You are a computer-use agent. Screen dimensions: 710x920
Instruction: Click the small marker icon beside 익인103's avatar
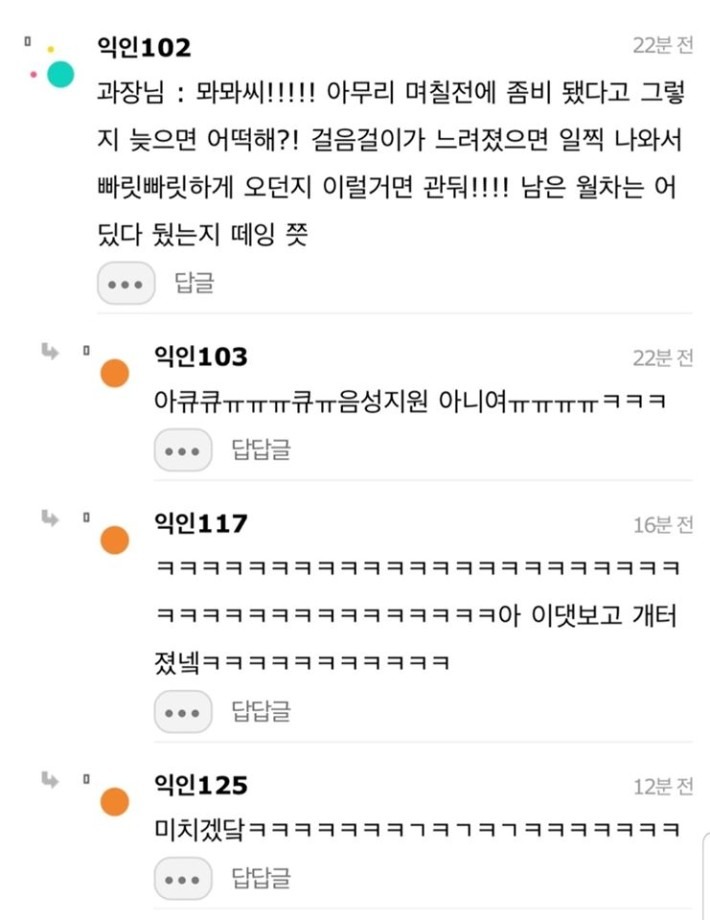pyautogui.click(x=86, y=351)
